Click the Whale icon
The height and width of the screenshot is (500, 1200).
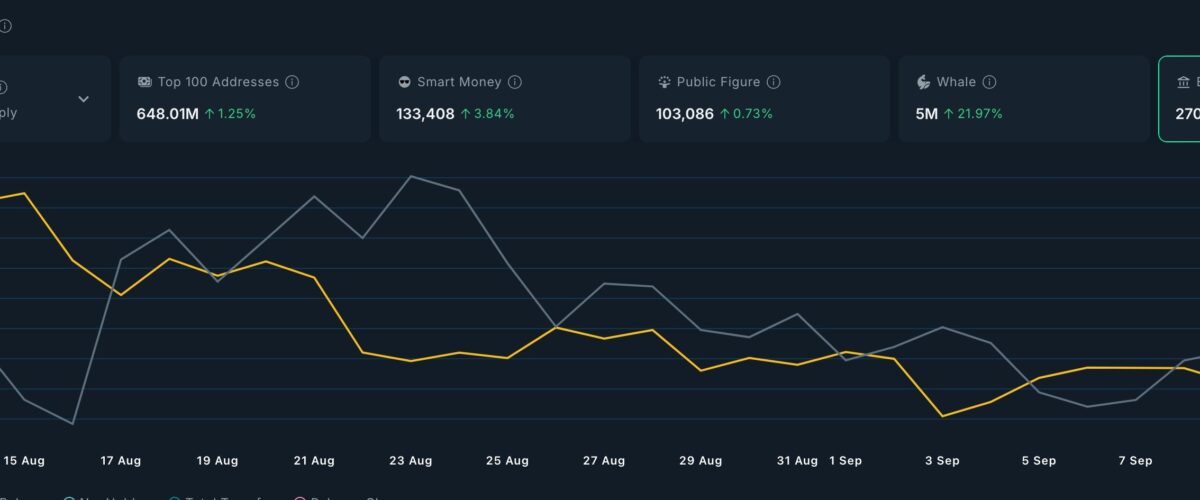click(x=923, y=82)
